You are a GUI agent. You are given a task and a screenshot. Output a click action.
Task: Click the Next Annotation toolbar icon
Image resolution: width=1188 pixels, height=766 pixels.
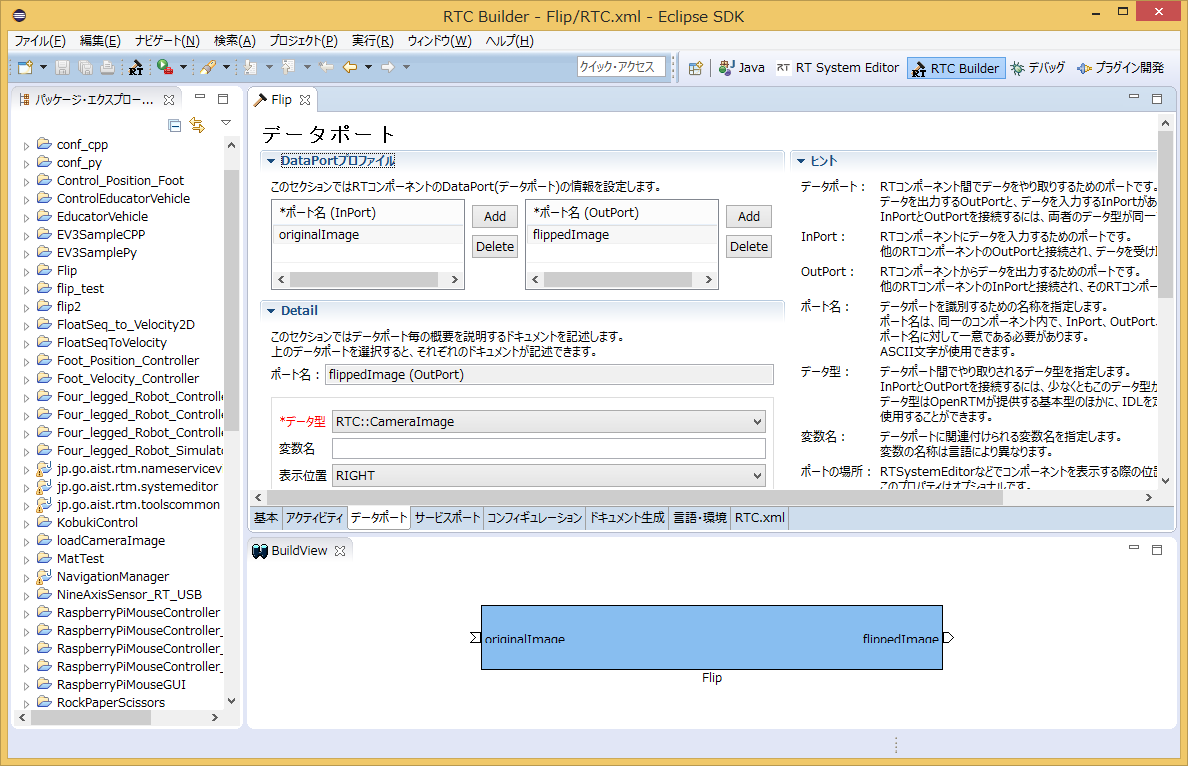coord(251,67)
